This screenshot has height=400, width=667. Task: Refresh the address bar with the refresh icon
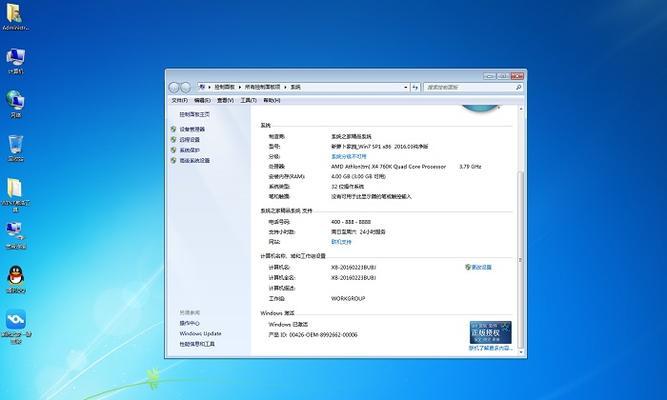click(415, 87)
